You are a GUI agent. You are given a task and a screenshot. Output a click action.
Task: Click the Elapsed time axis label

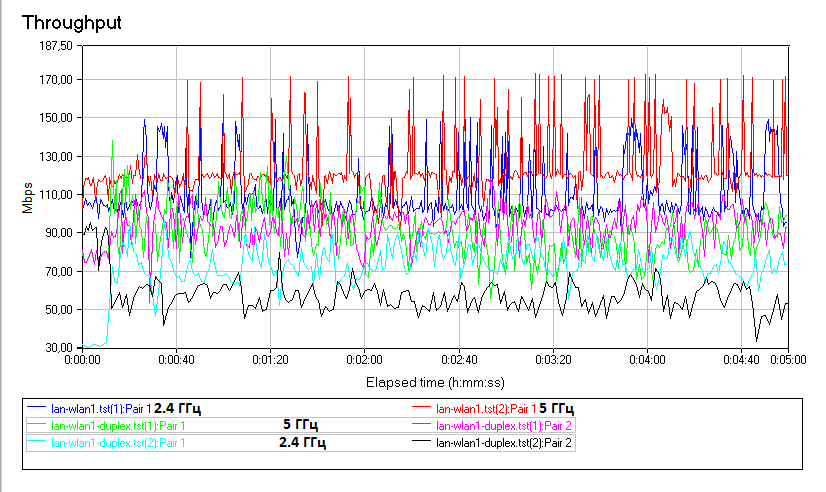point(433,382)
